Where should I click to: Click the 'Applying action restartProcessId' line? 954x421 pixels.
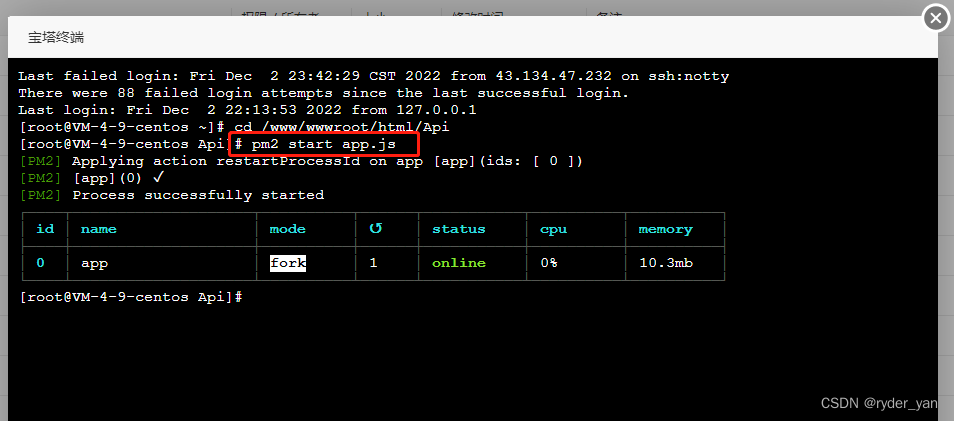tap(301, 161)
